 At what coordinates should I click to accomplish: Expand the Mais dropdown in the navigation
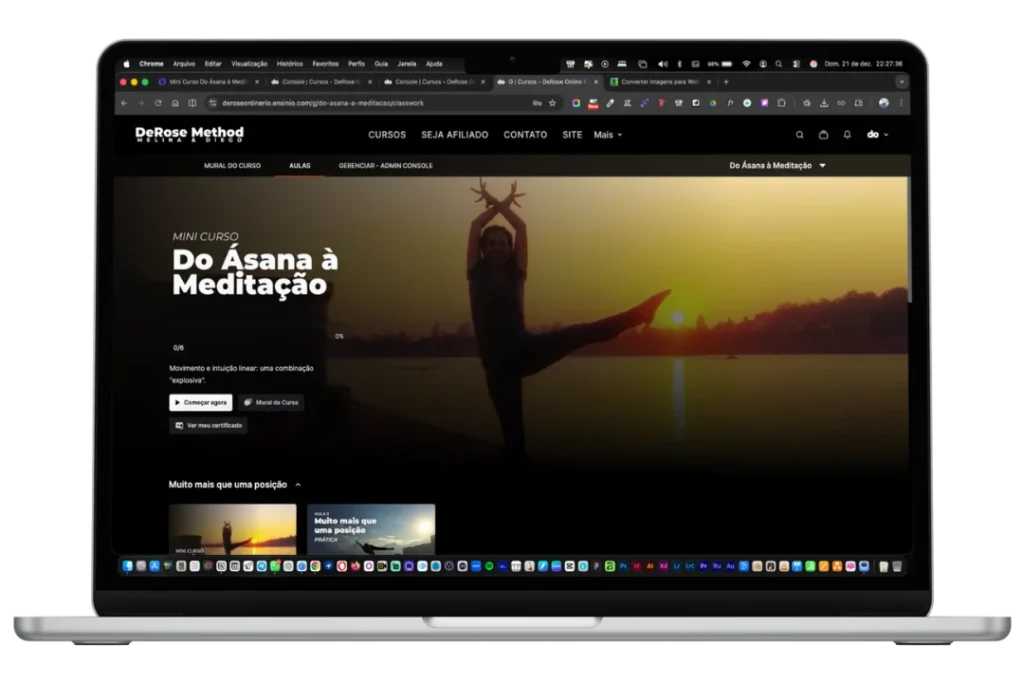[x=607, y=135]
